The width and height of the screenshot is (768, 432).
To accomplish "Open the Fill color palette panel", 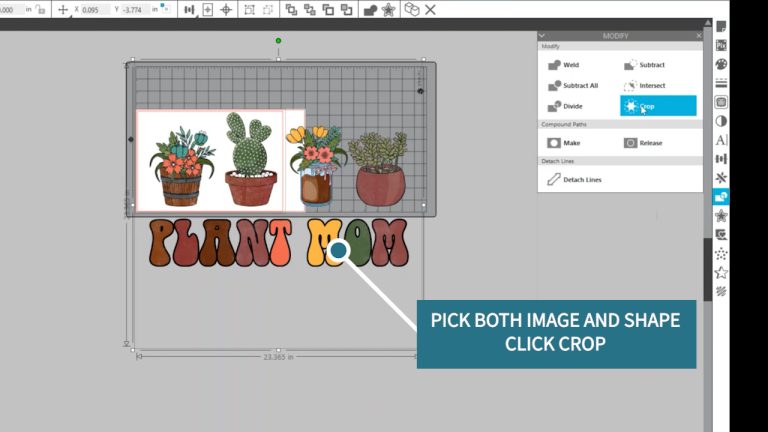I will coord(721,64).
